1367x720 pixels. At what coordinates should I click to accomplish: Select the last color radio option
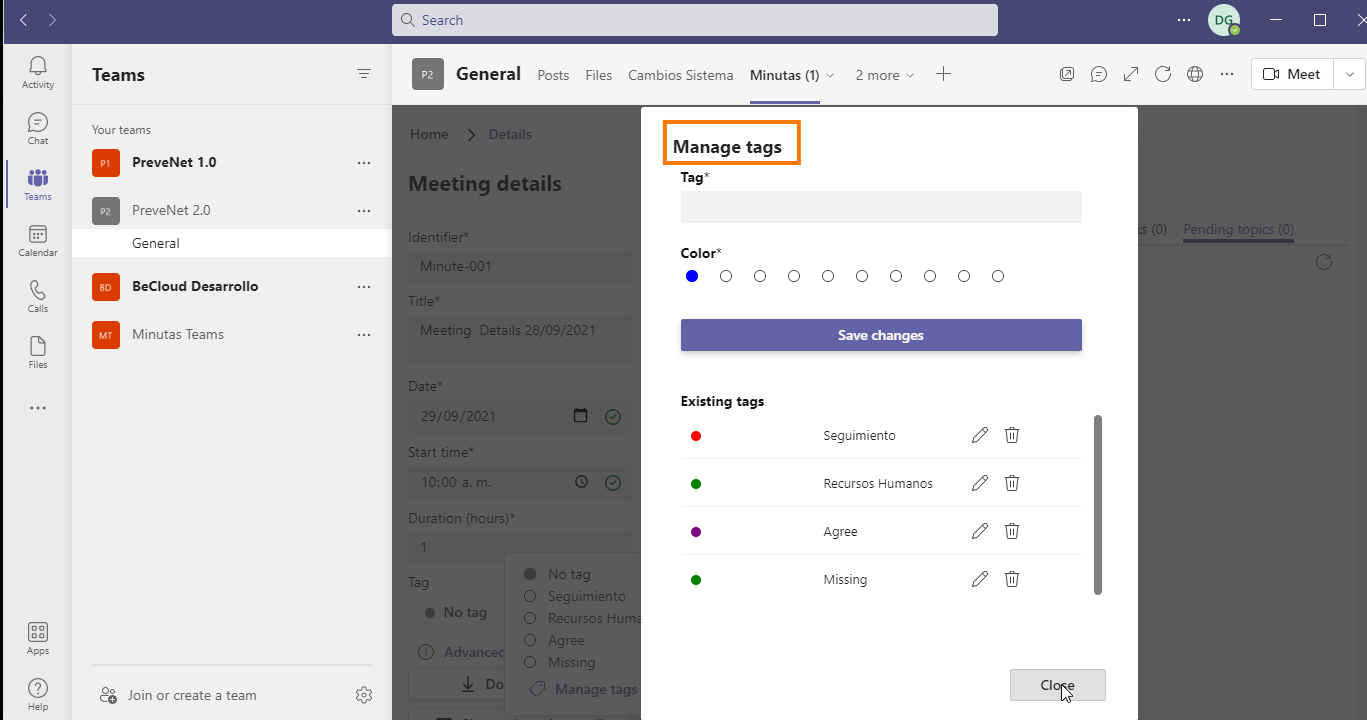pyautogui.click(x=998, y=276)
